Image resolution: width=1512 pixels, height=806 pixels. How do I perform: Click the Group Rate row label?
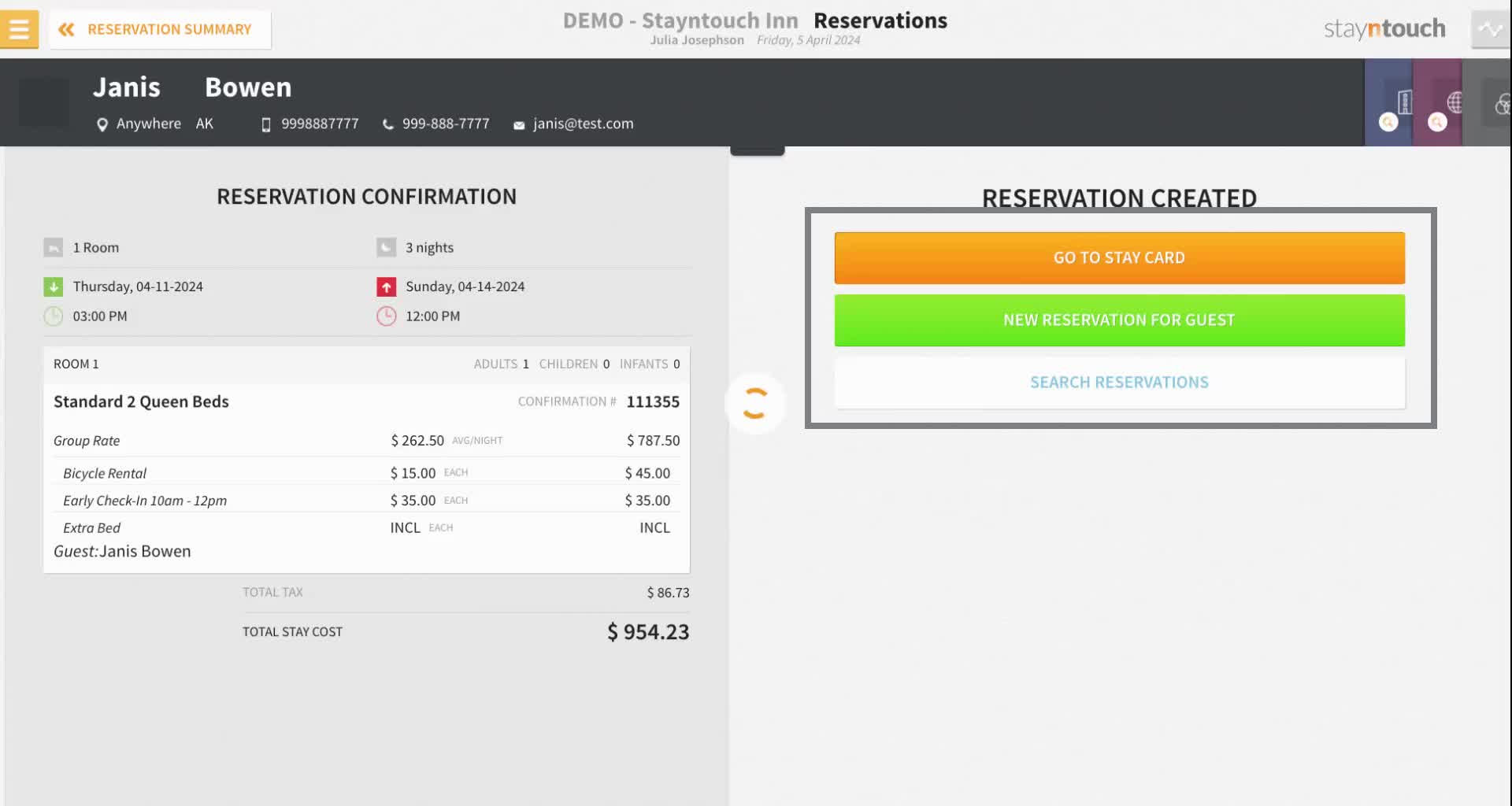click(87, 441)
